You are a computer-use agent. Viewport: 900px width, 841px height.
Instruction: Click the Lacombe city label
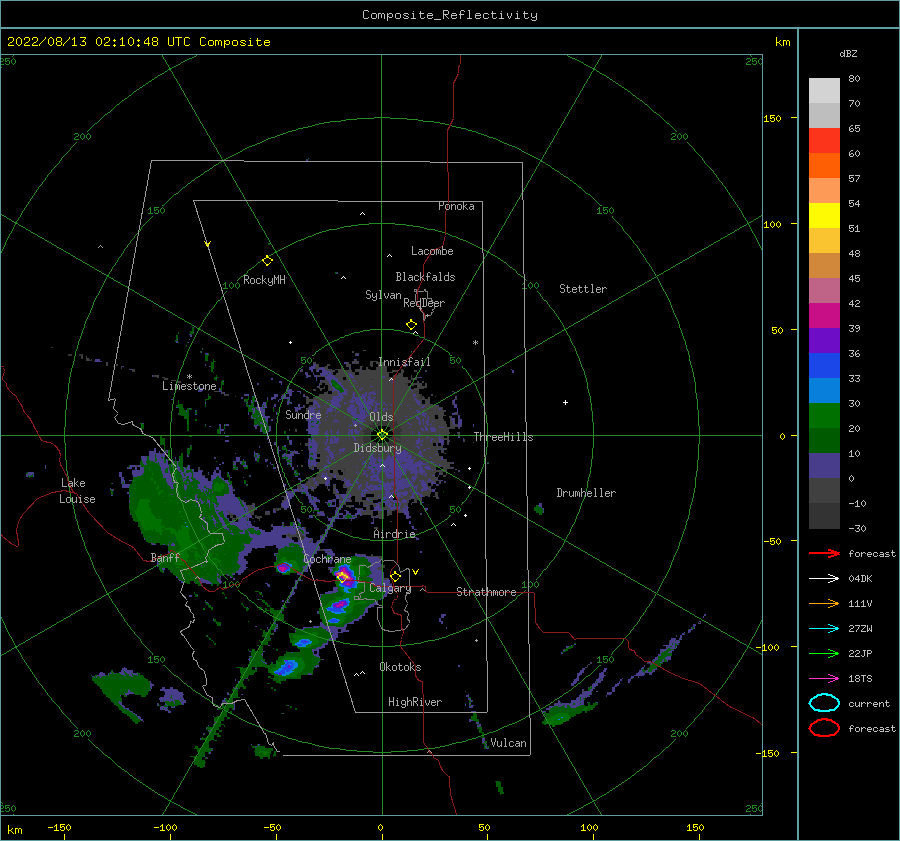coord(432,251)
